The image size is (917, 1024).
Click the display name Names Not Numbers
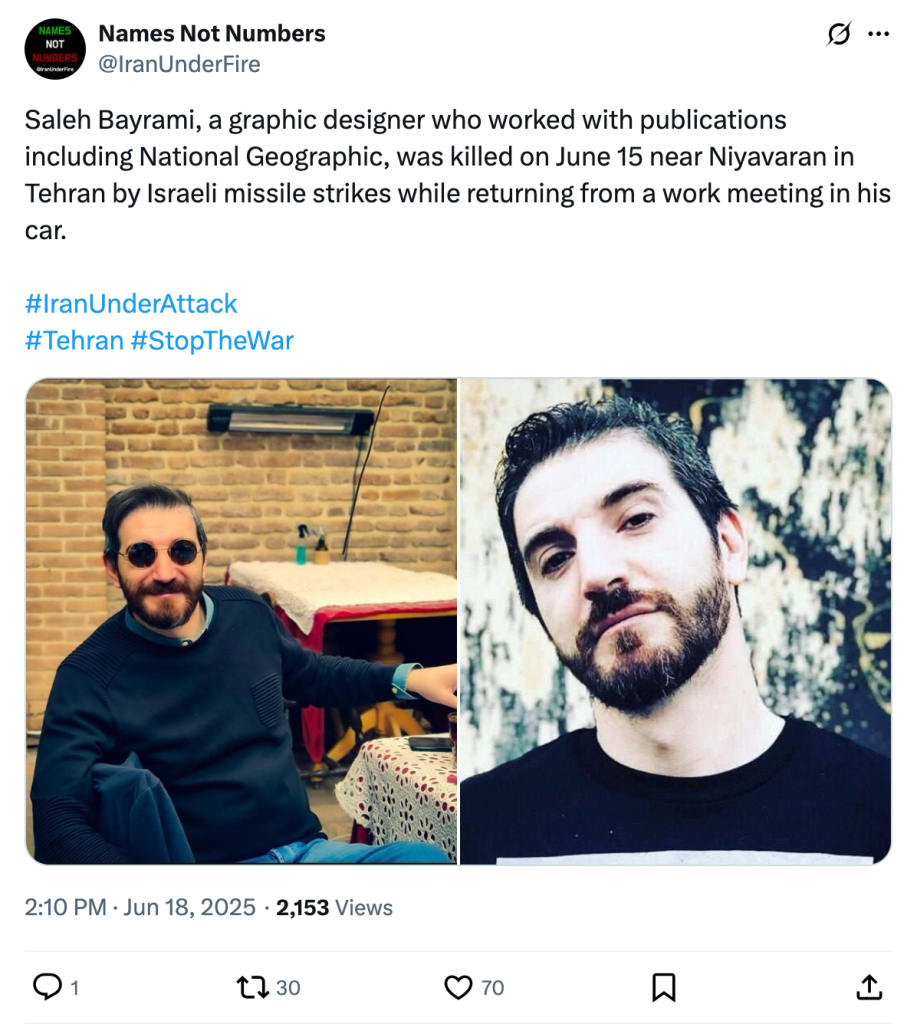[x=211, y=33]
